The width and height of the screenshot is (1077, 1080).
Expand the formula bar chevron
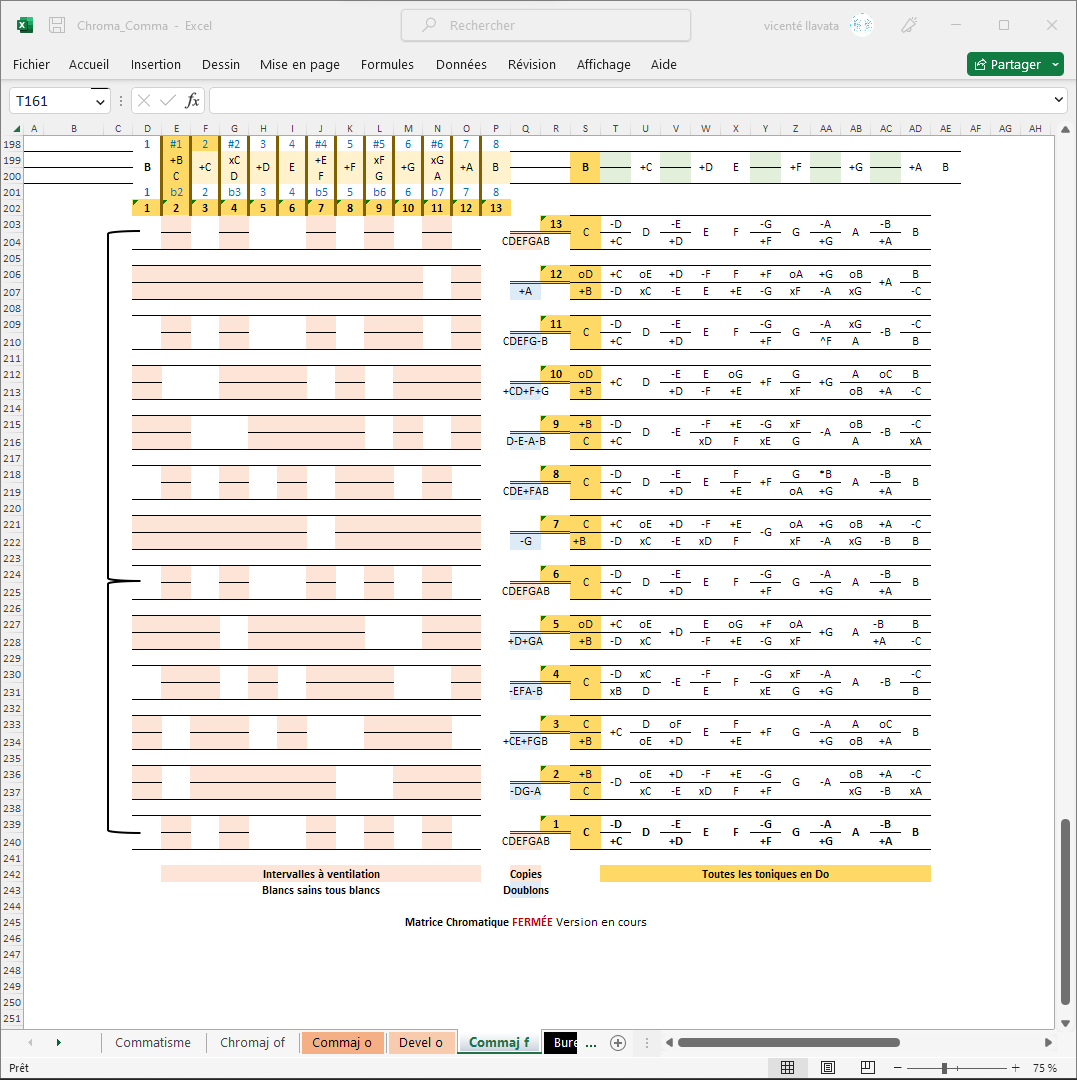click(x=1060, y=101)
